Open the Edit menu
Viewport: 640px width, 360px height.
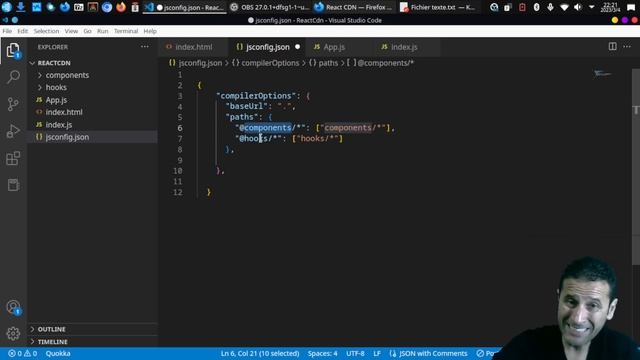click(22, 31)
